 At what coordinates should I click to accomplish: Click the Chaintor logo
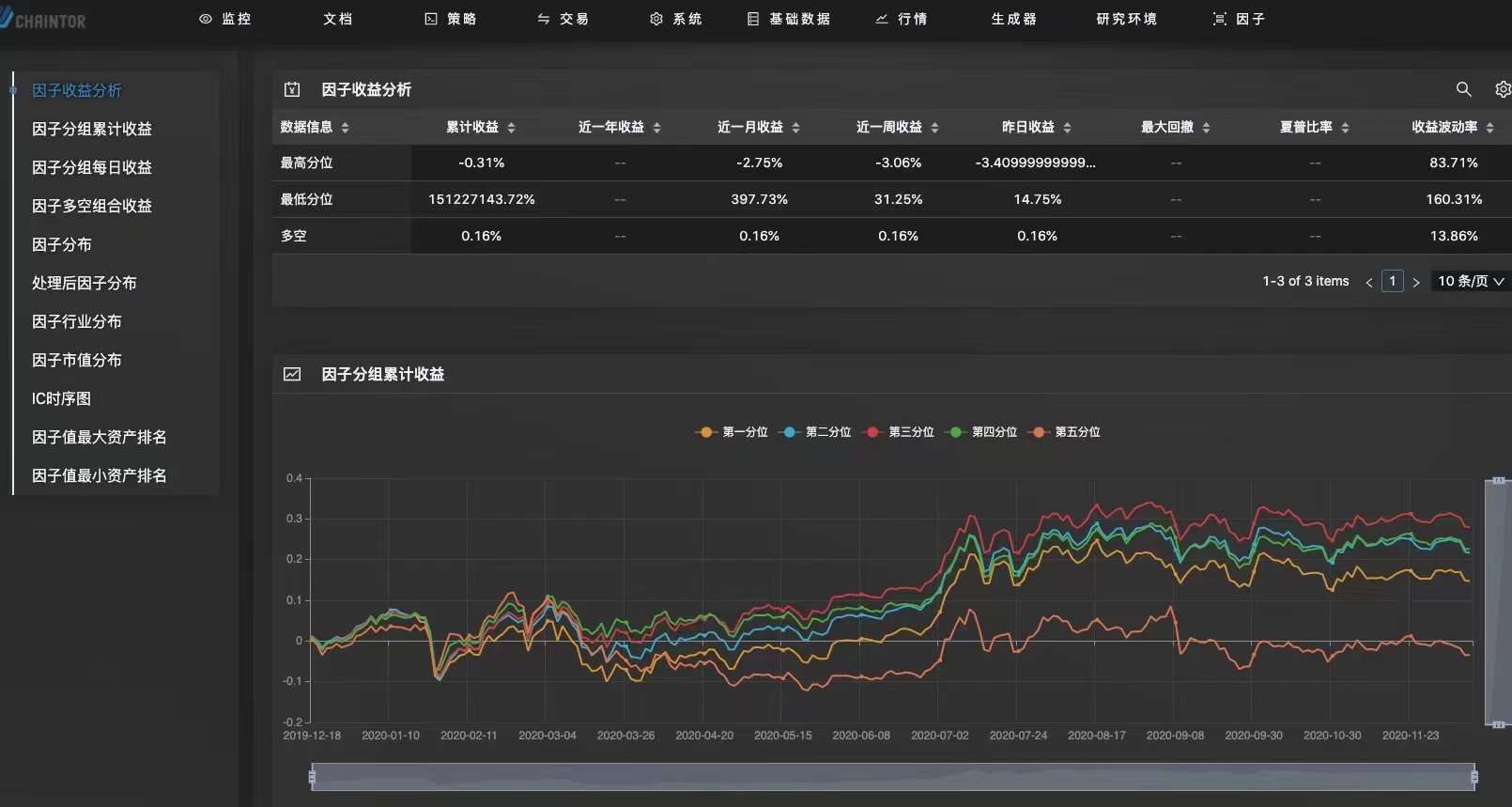pyautogui.click(x=43, y=18)
